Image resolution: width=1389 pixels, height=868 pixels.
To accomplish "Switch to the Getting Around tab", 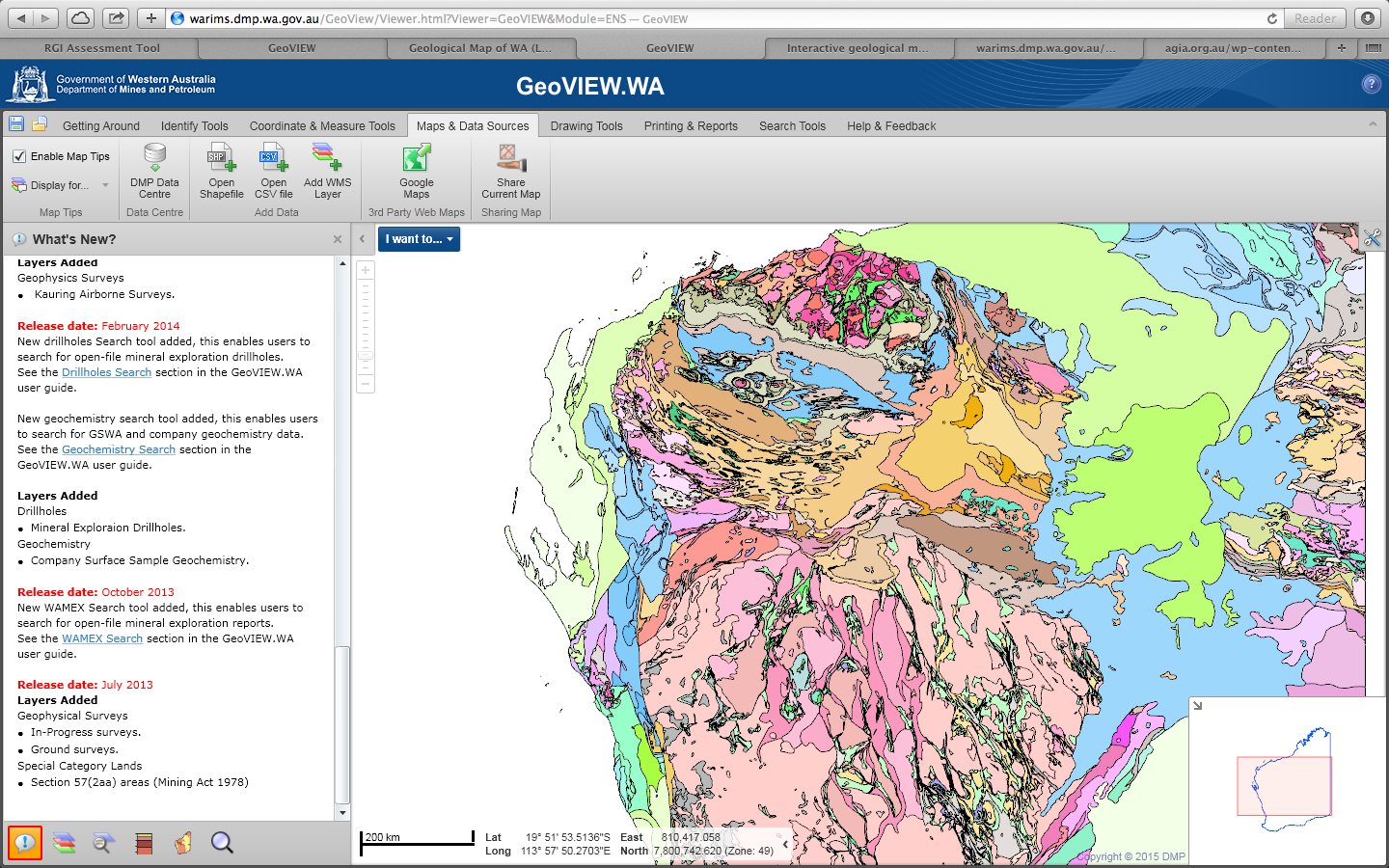I will point(101,126).
